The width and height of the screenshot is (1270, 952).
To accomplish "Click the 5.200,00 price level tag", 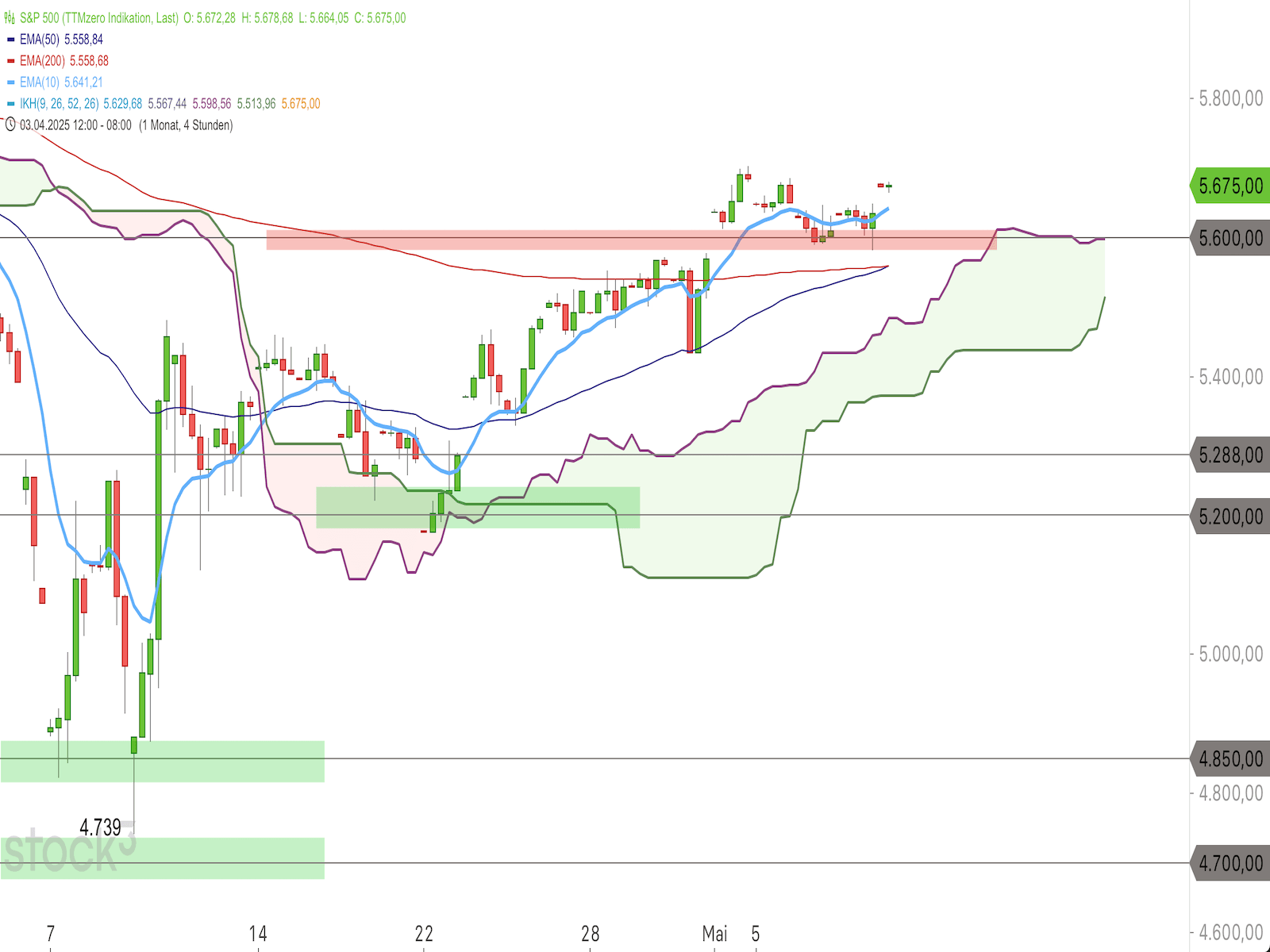I will [x=1230, y=516].
